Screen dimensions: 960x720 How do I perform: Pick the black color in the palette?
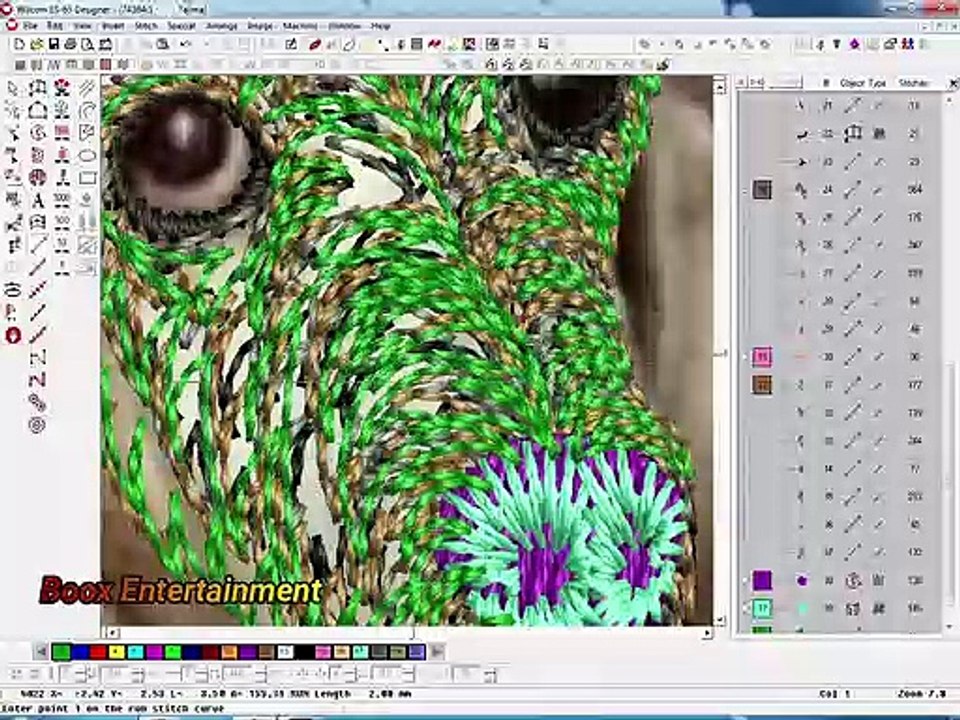[x=304, y=652]
